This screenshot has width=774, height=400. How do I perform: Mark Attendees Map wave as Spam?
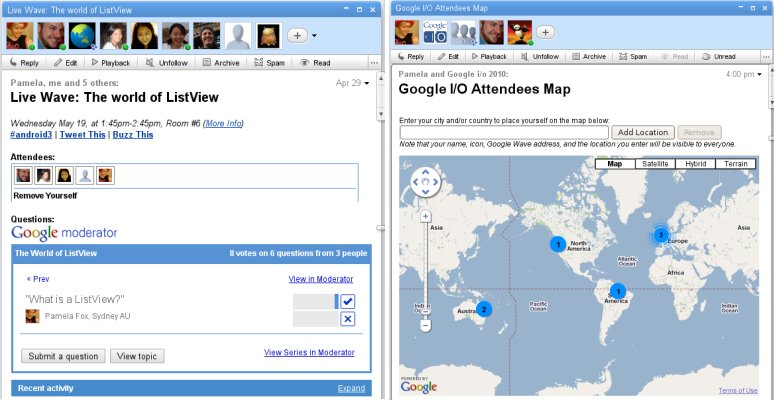633,56
